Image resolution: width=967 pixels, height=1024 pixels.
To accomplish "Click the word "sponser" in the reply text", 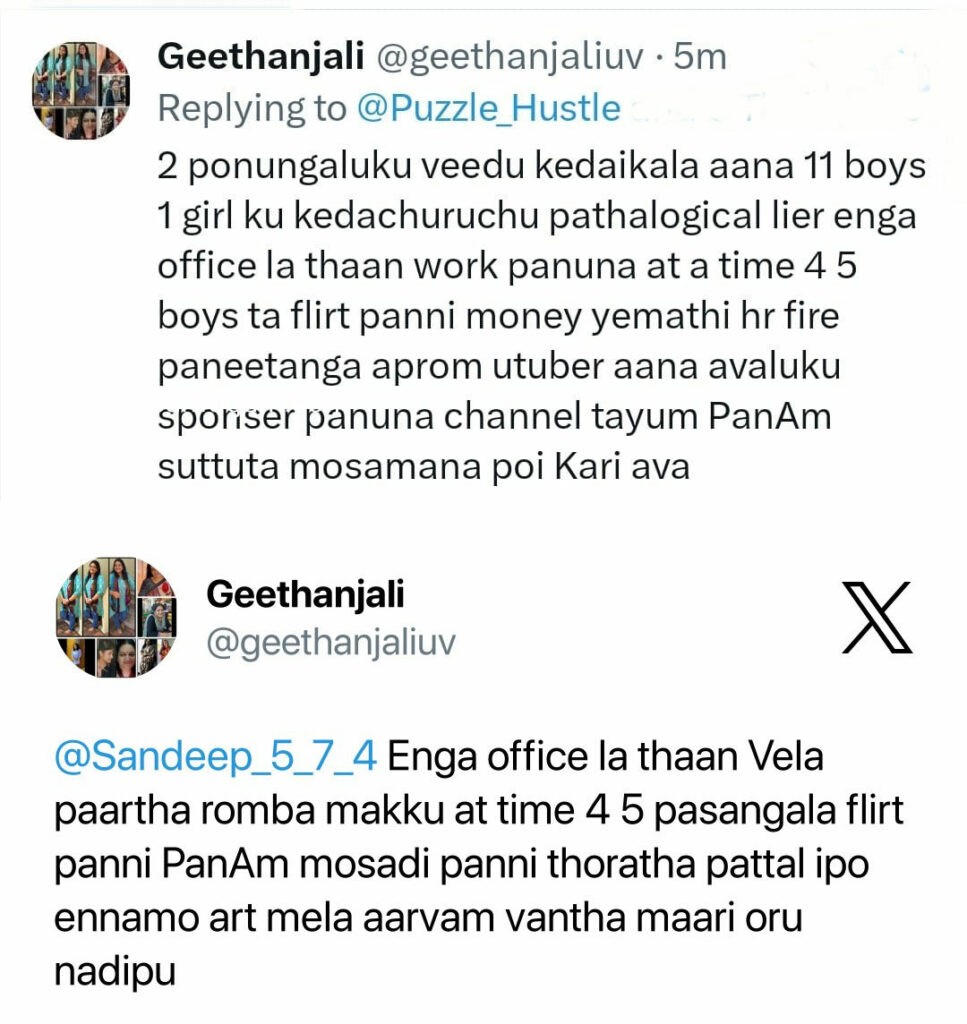I will (x=225, y=417).
